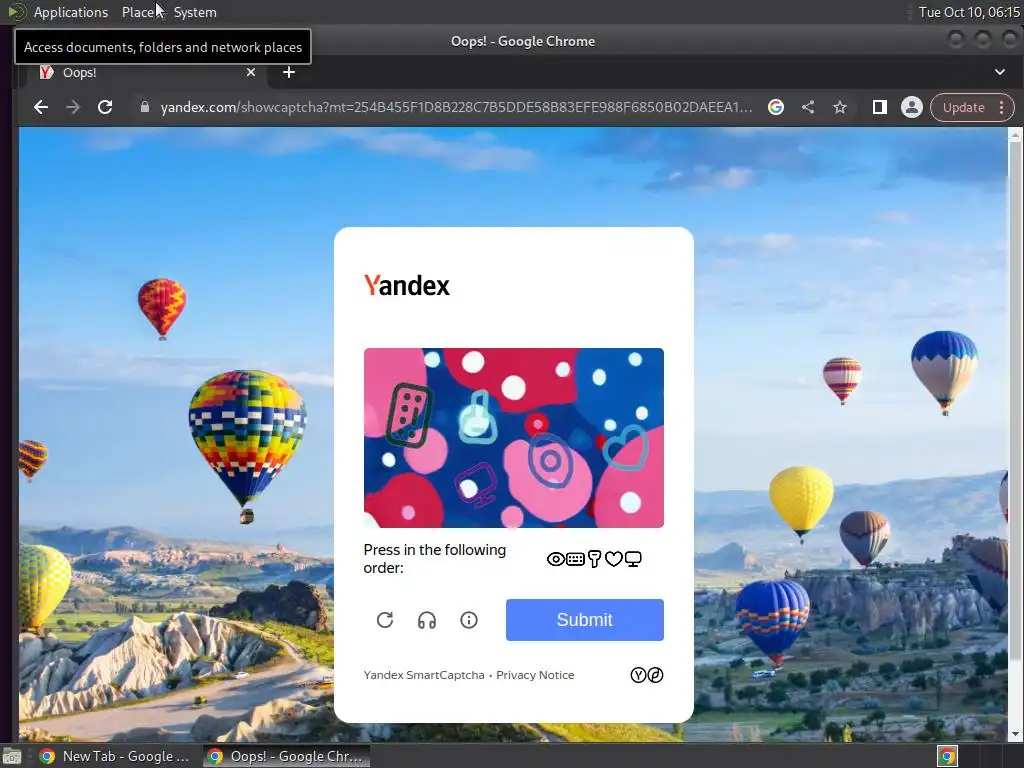Image resolution: width=1024 pixels, height=768 pixels.
Task: Share this page using the share icon
Action: tap(808, 107)
